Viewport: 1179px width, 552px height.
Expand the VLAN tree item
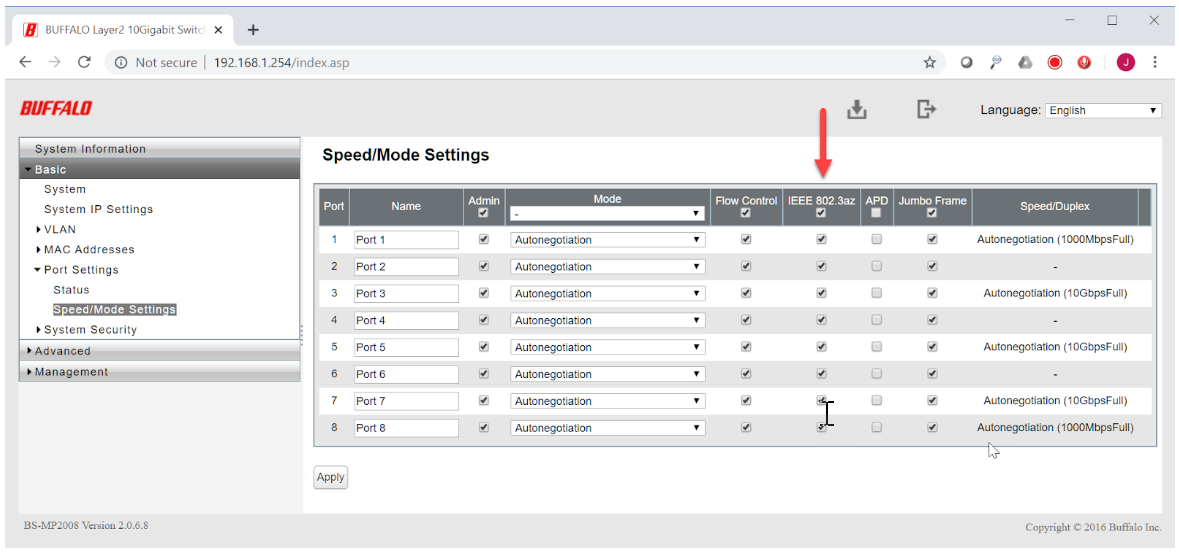coord(59,230)
